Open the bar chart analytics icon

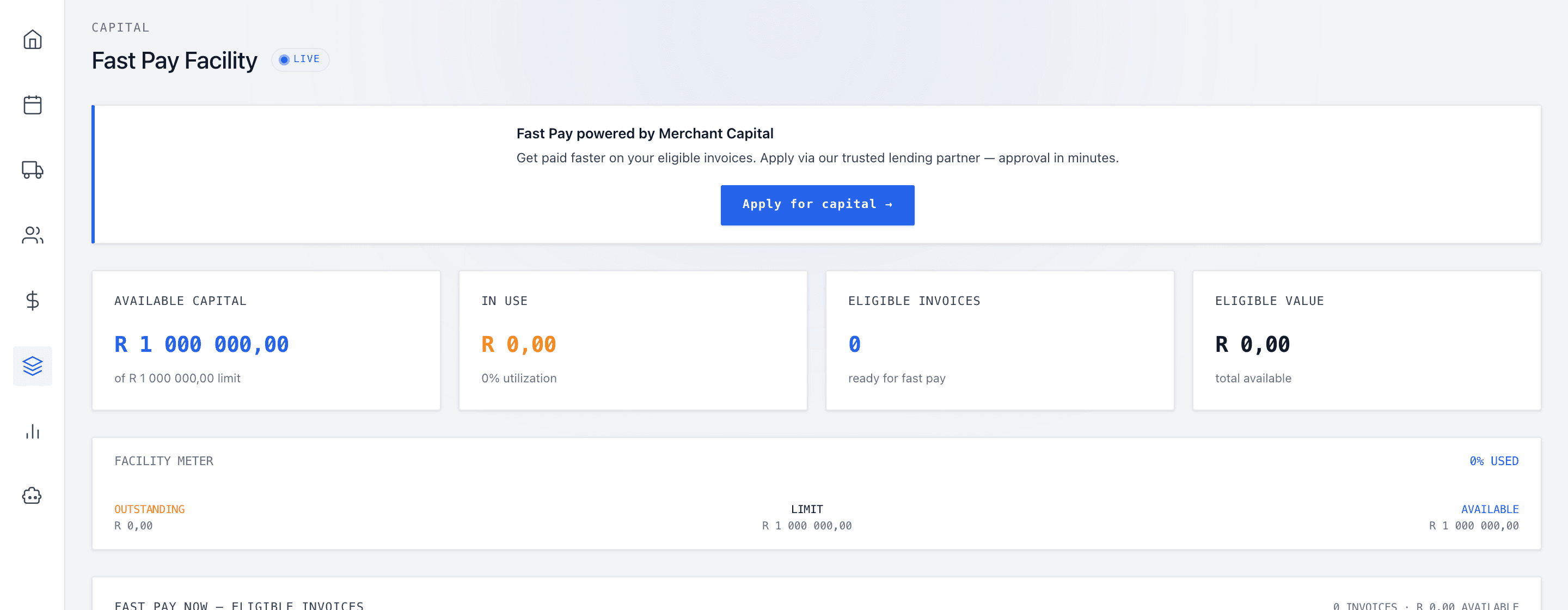tap(32, 431)
